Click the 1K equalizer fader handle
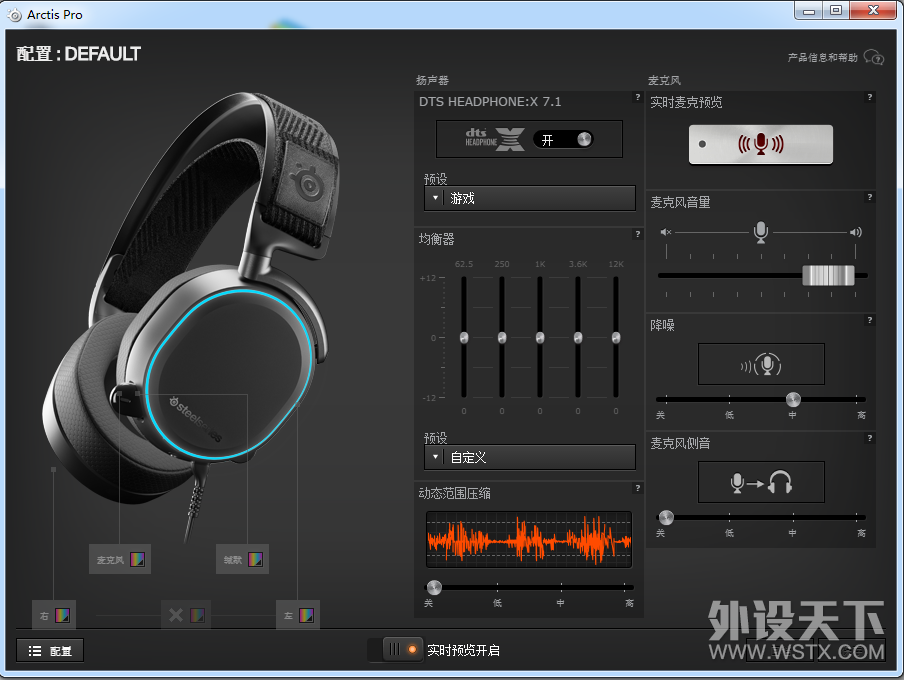 [539, 338]
